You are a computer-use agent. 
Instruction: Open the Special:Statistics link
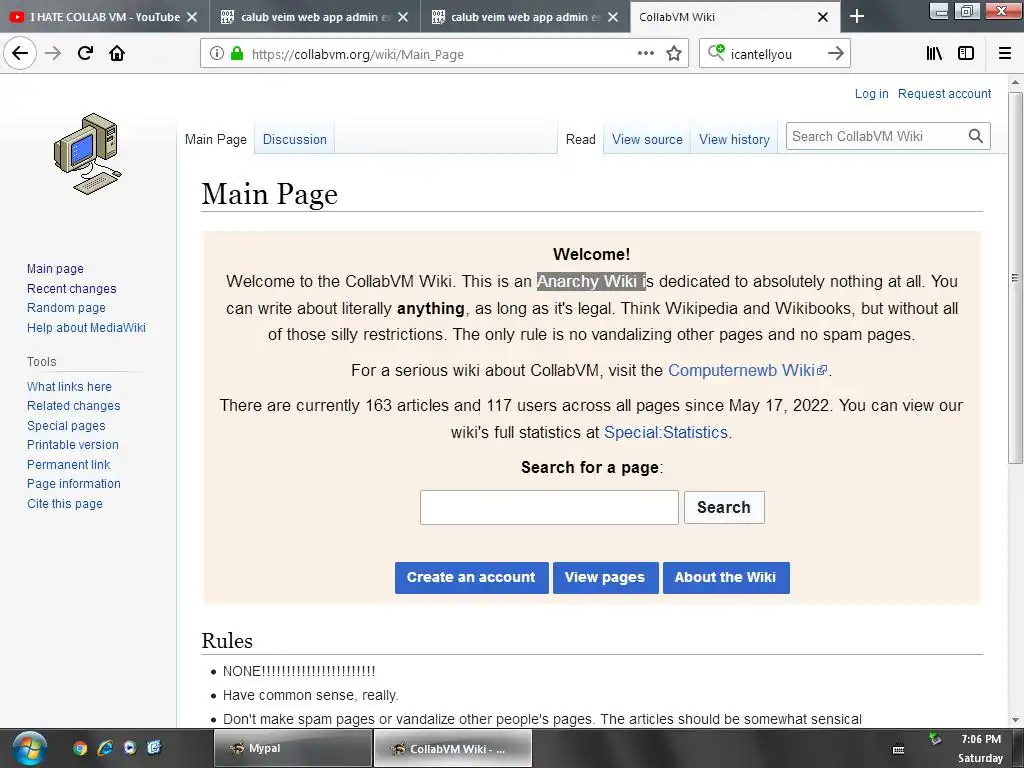point(665,432)
